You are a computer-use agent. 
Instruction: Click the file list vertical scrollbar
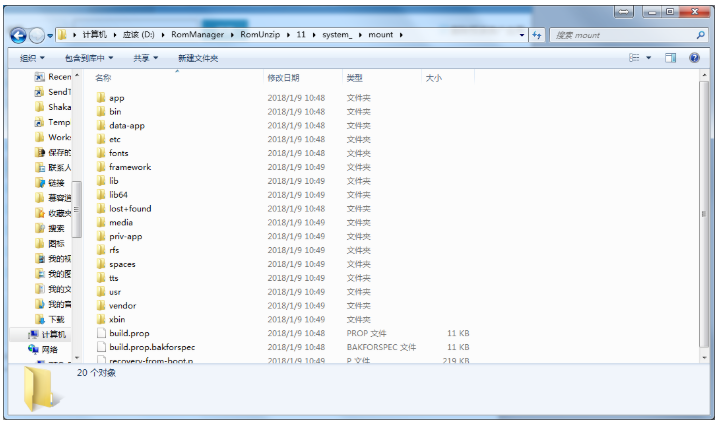tap(704, 214)
